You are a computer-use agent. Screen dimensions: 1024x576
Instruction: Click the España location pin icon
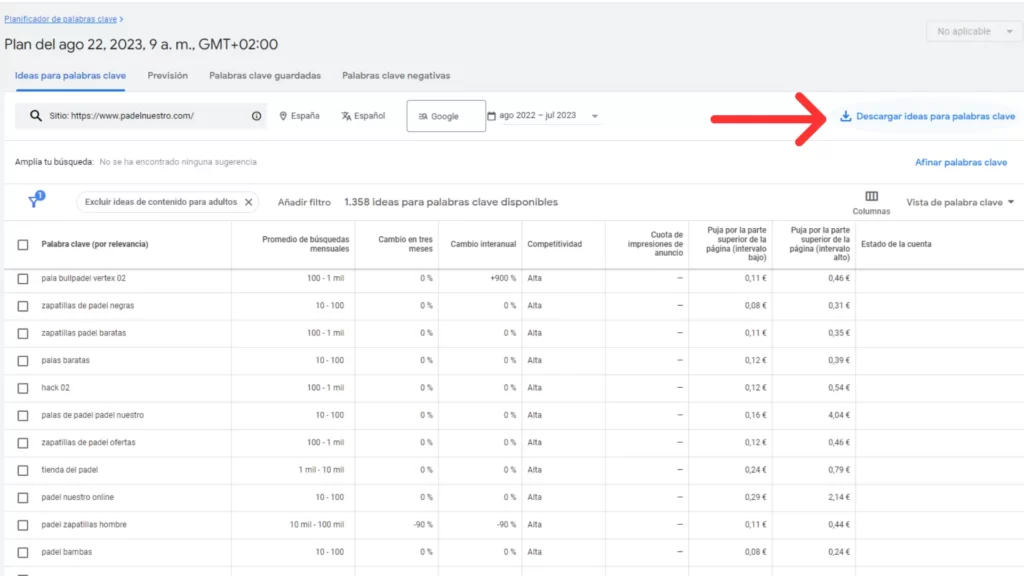pos(284,116)
